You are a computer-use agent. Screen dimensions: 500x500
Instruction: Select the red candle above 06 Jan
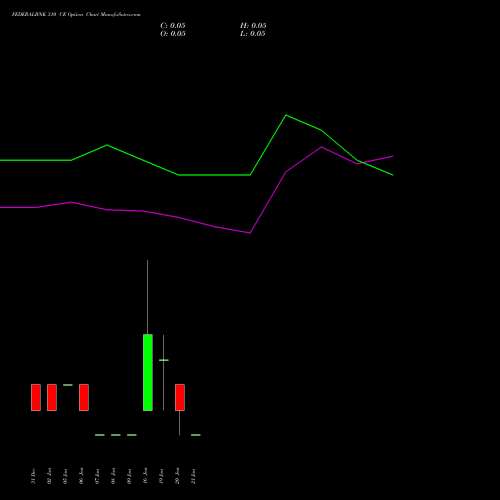click(84, 397)
